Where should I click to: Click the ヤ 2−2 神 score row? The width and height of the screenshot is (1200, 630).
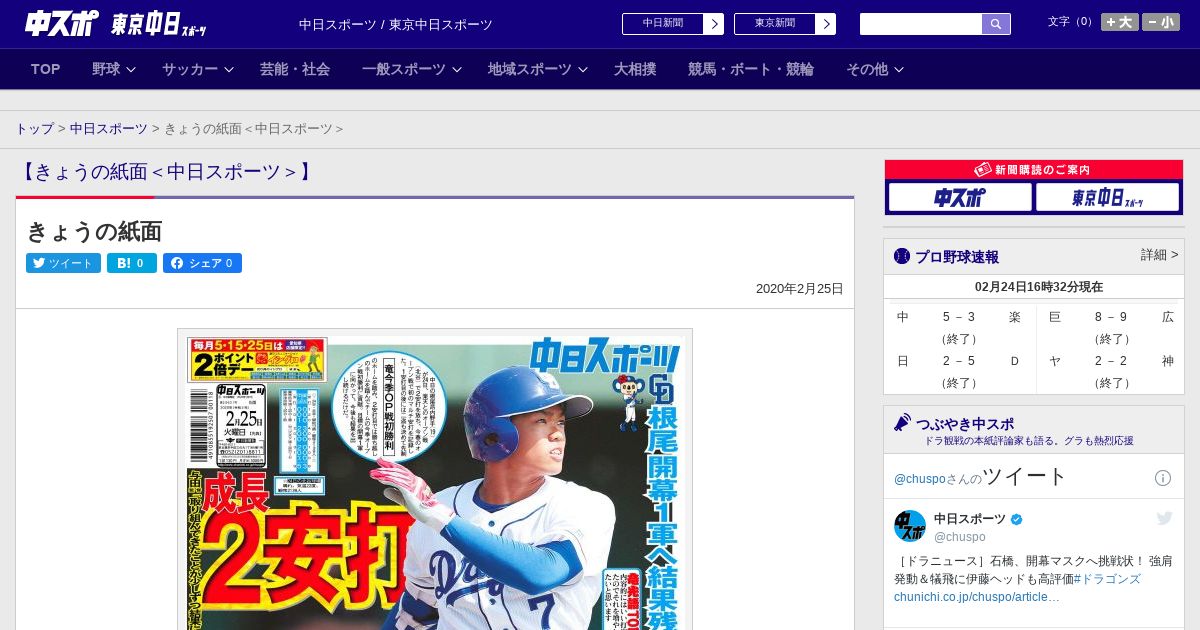(x=1110, y=361)
